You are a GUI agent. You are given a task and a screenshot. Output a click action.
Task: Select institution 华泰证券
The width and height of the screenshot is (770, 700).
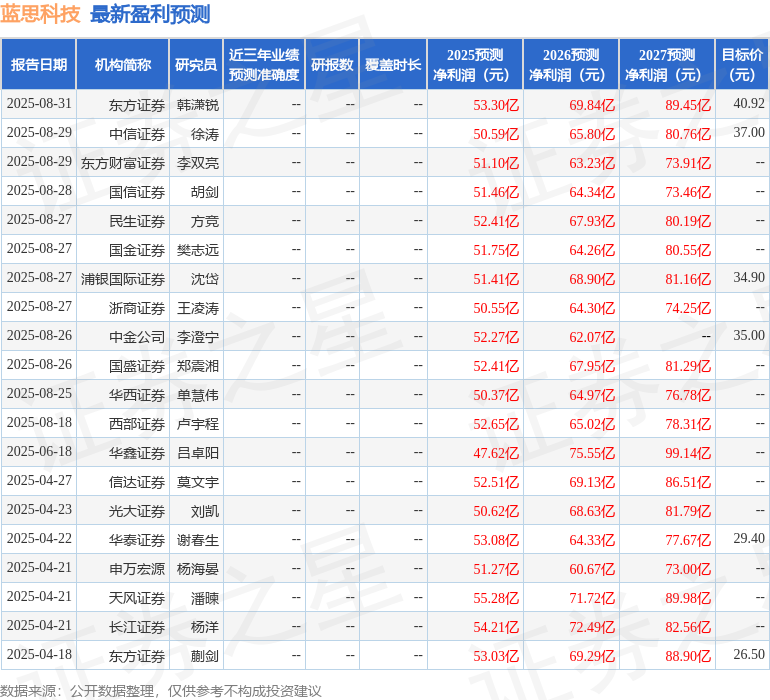point(137,540)
